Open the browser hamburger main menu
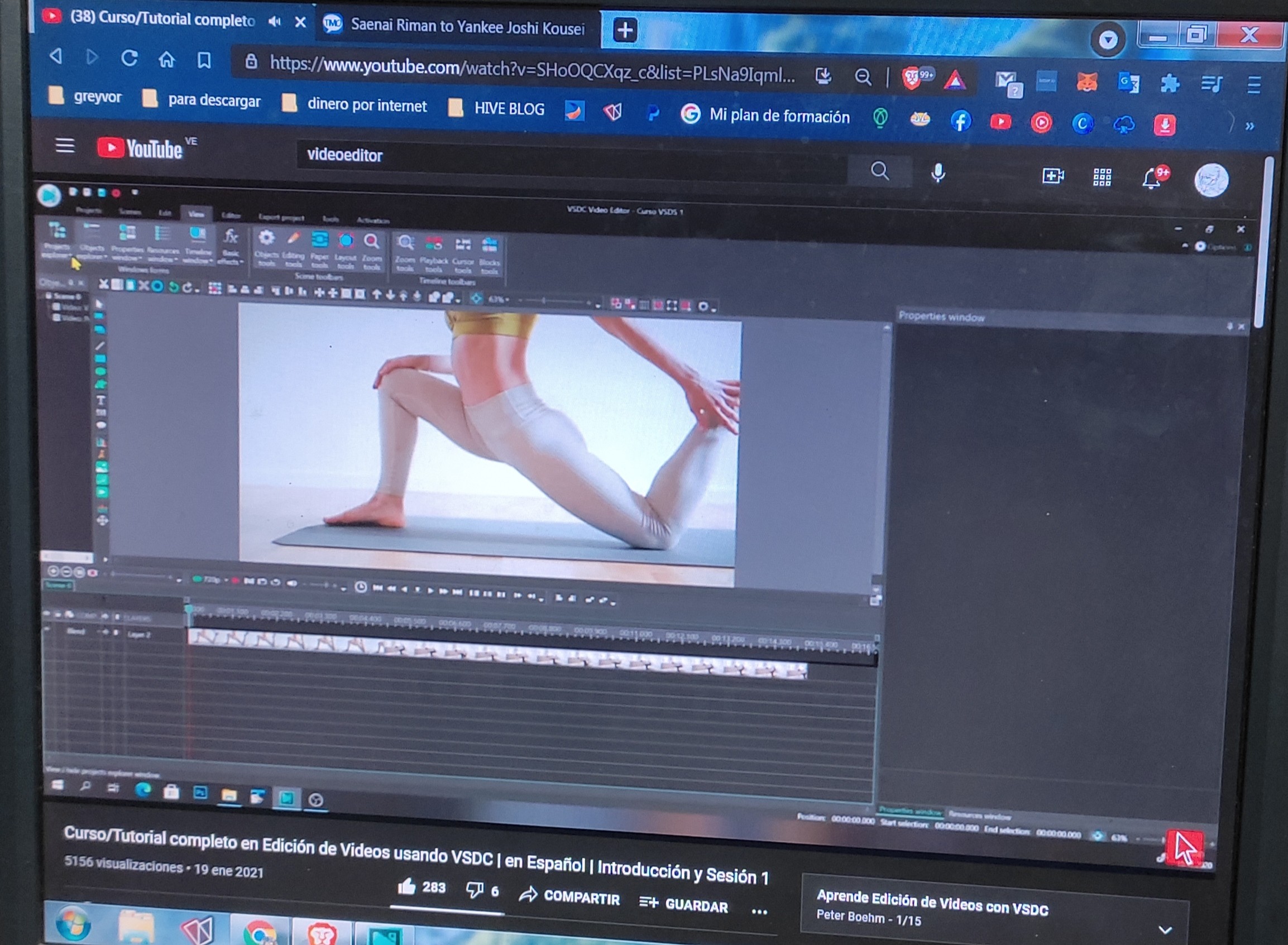The height and width of the screenshot is (945, 1288). pyautogui.click(x=1254, y=86)
